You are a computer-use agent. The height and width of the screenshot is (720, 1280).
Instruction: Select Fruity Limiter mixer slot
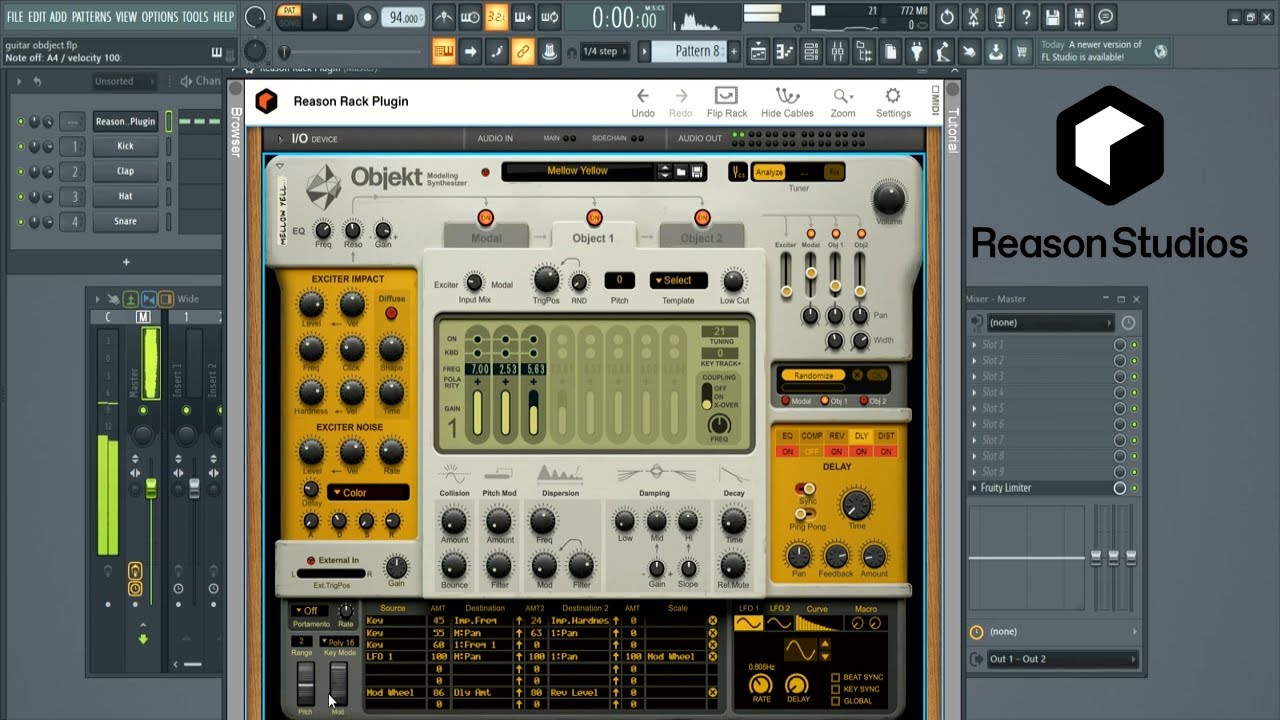pyautogui.click(x=1040, y=488)
